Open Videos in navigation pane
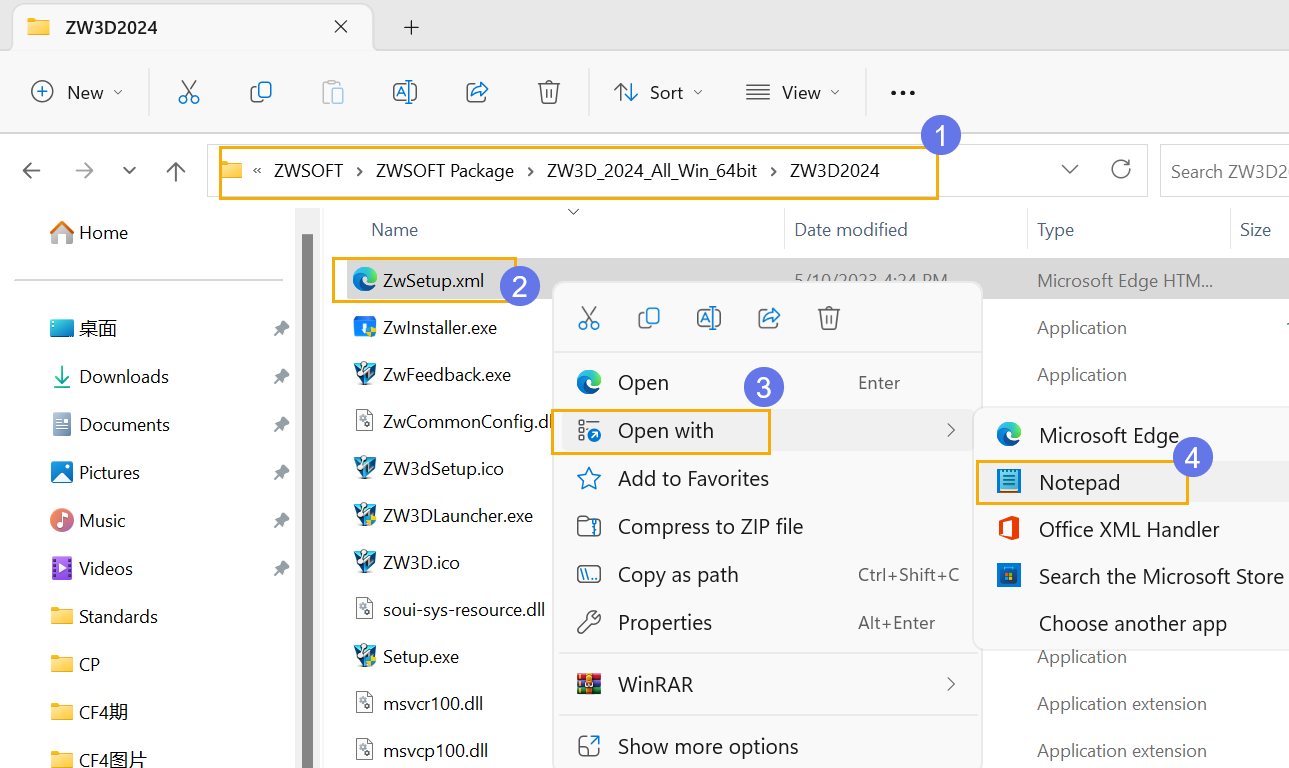 coord(93,569)
